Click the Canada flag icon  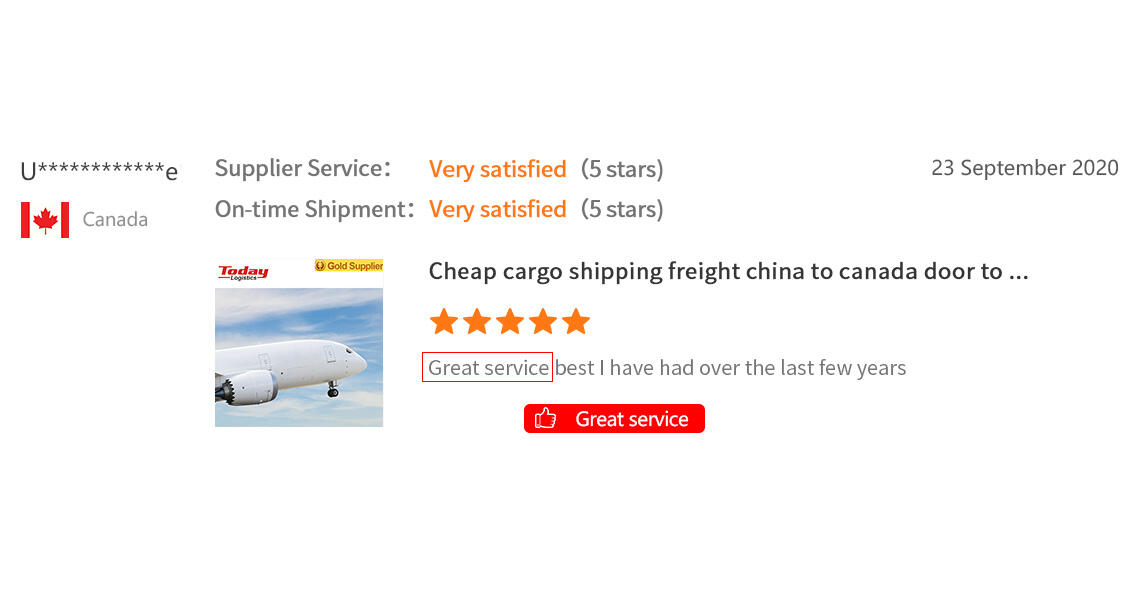(45, 220)
